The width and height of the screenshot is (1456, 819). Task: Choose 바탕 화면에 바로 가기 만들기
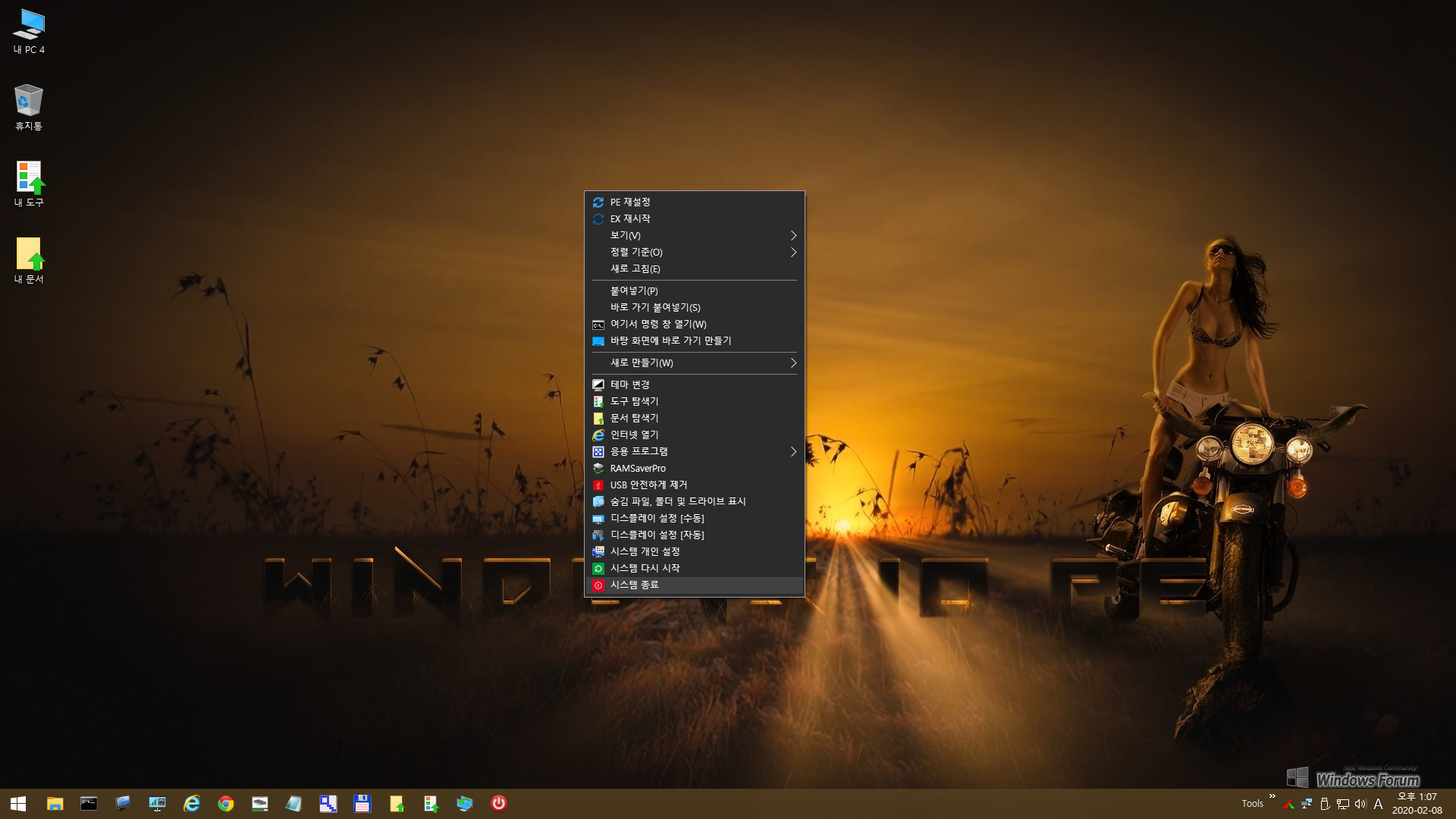(694, 340)
